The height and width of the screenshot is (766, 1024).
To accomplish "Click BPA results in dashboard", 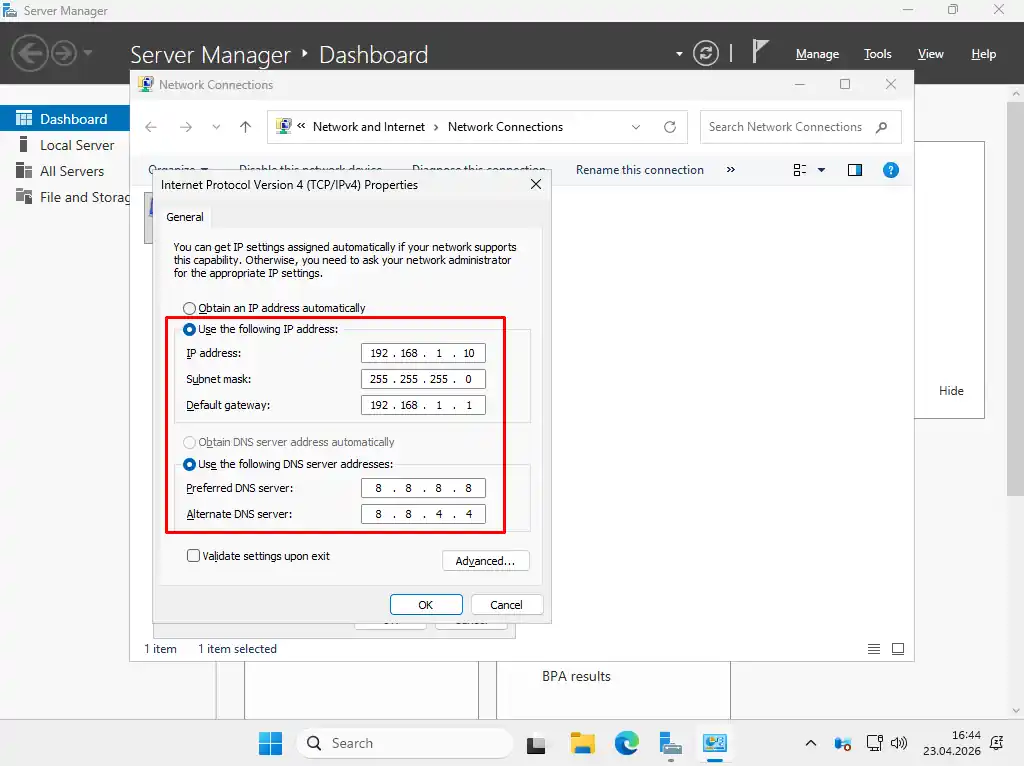I will (x=576, y=677).
